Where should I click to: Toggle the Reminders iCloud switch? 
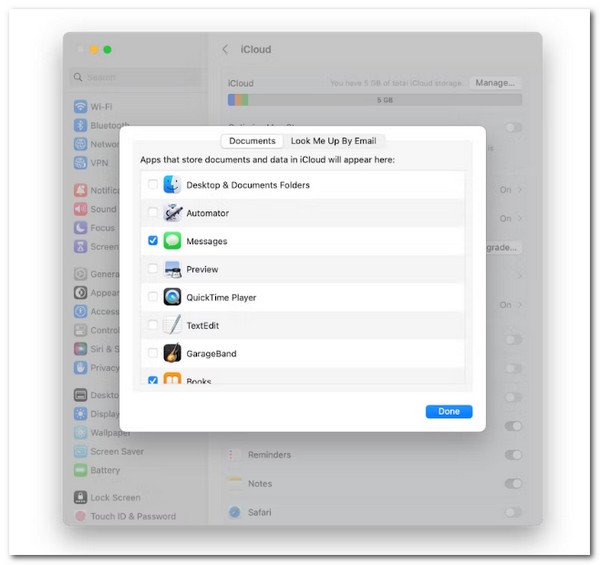513,455
